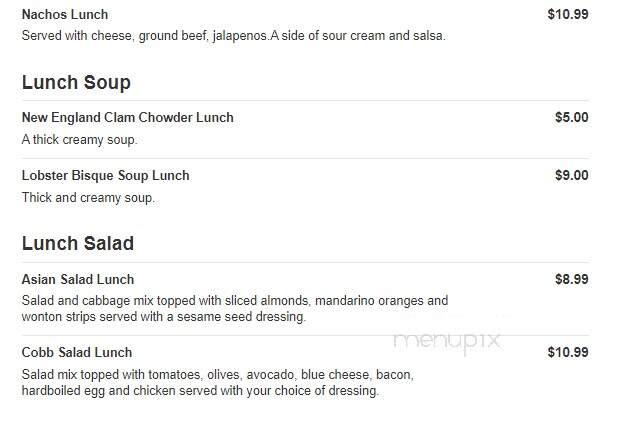626x423 pixels.
Task: Open the Cobb Salad Lunch item
Action: 77,352
